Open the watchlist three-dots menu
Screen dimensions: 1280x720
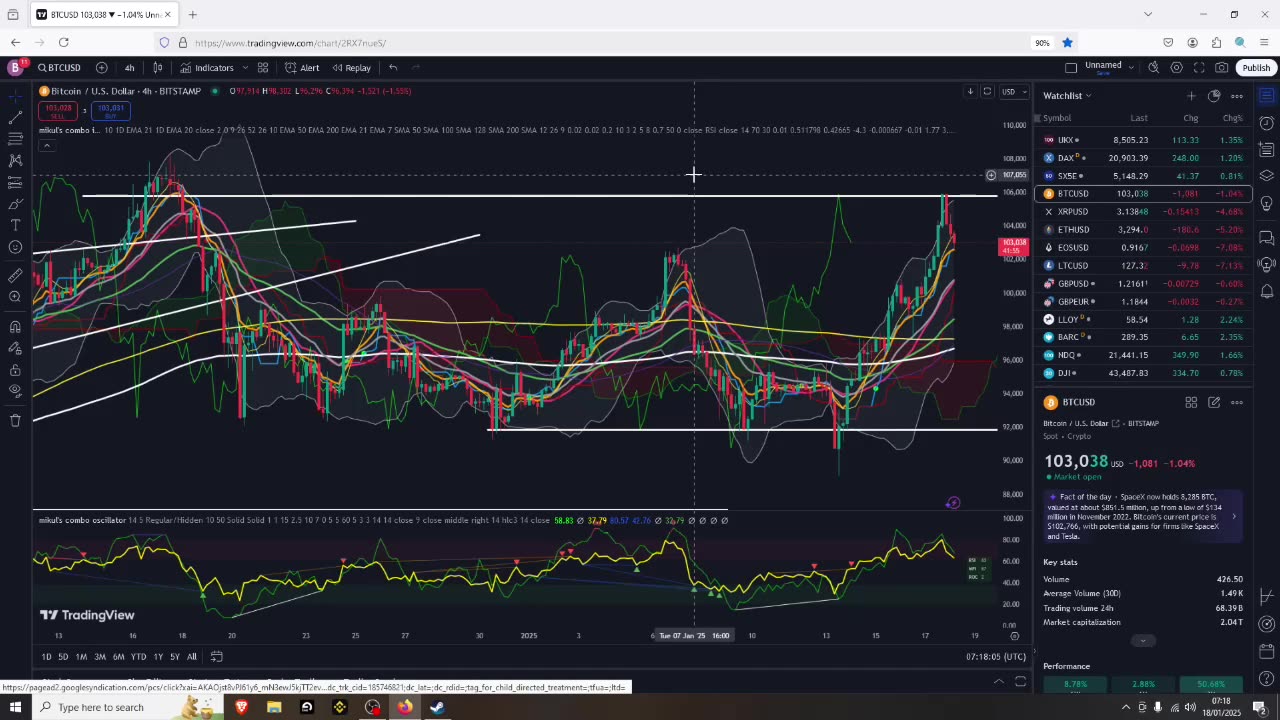click(1237, 96)
